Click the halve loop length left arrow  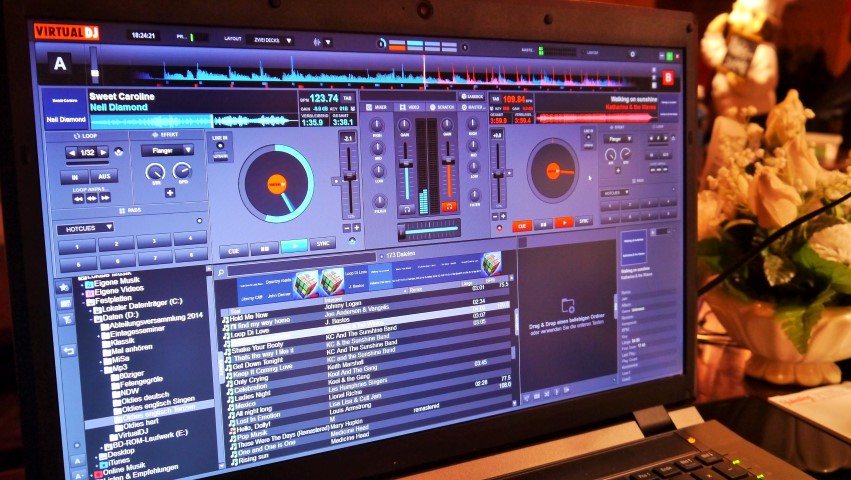70,151
